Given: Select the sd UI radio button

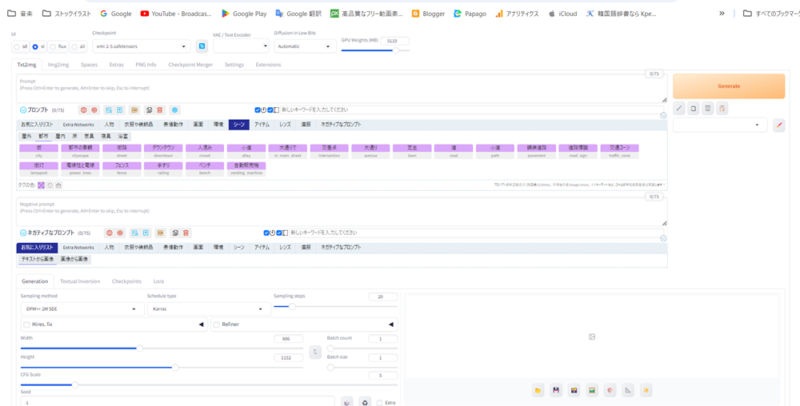Looking at the screenshot, I should (x=17, y=47).
